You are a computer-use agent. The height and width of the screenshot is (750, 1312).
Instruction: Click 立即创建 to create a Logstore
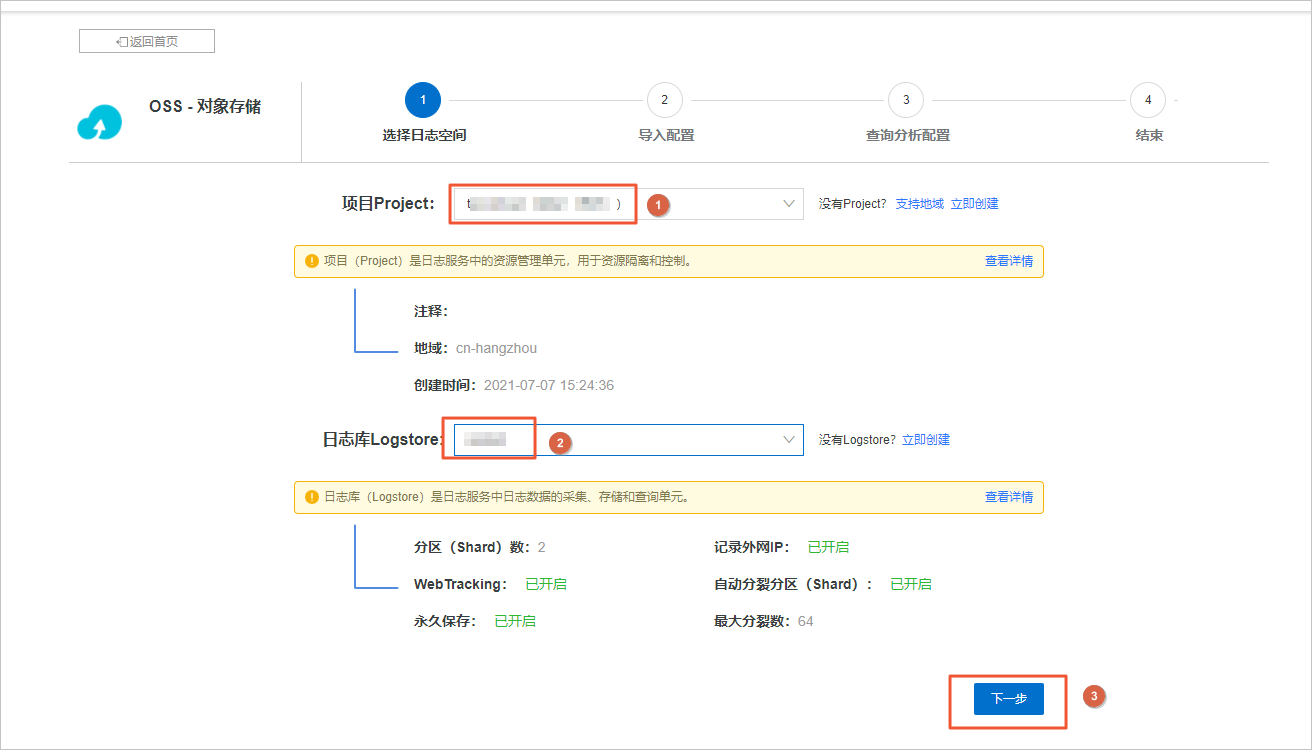pos(926,439)
